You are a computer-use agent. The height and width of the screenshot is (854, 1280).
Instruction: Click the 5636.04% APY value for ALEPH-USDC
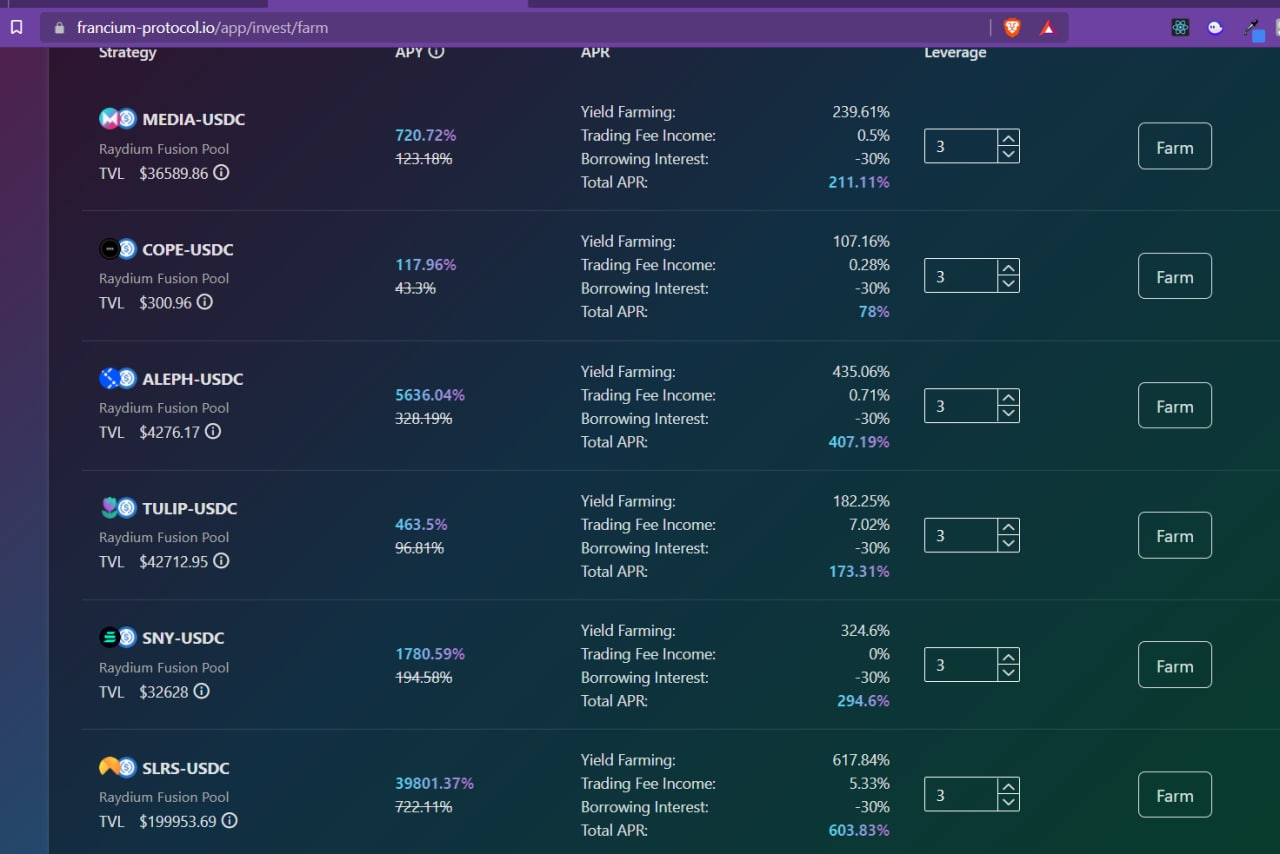click(430, 395)
